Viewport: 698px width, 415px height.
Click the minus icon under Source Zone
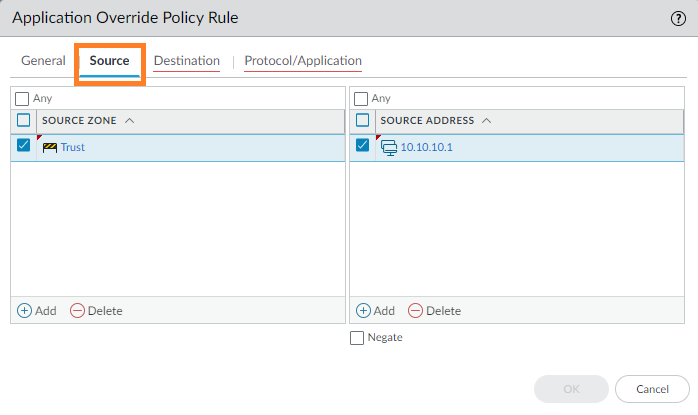click(x=77, y=311)
